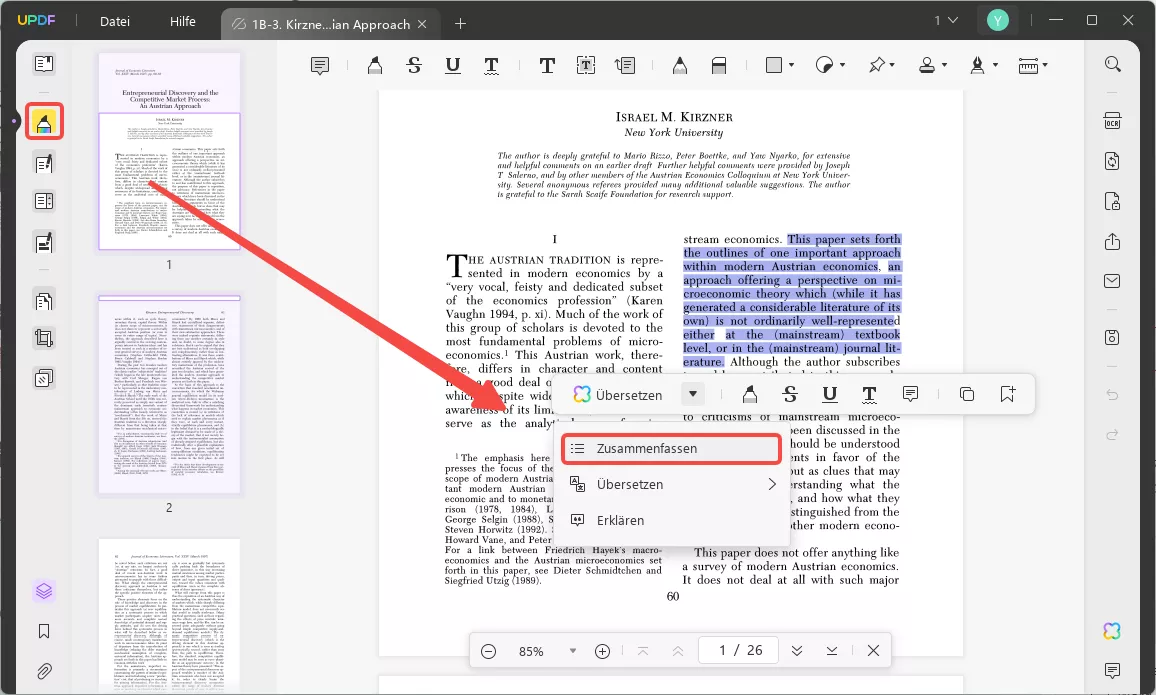Expand the shapes rectangle tool dropdown
The image size is (1156, 695).
pos(791,66)
